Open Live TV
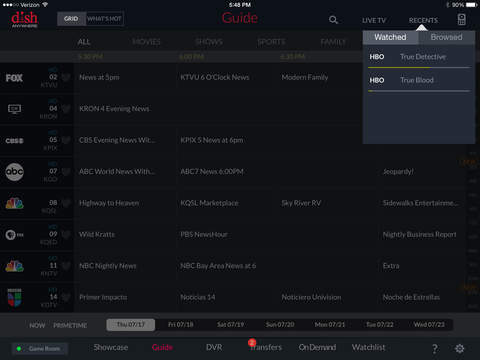Screen dimensions: 480x360 pos(374,20)
